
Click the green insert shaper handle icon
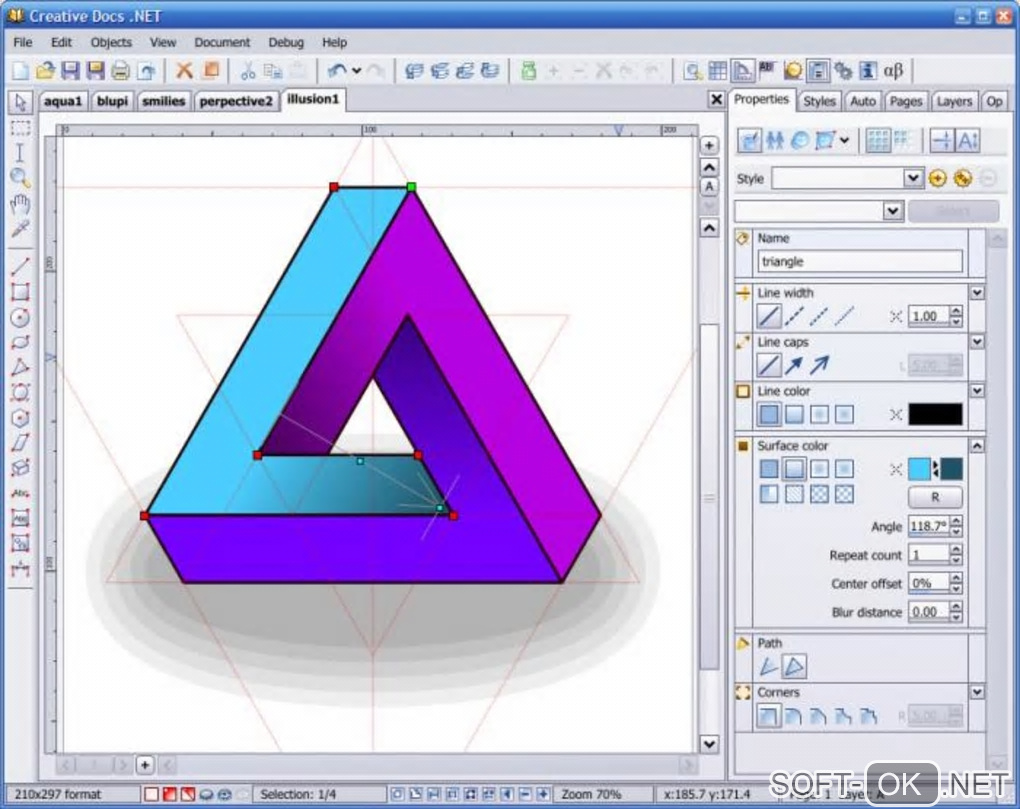pyautogui.click(x=528, y=70)
